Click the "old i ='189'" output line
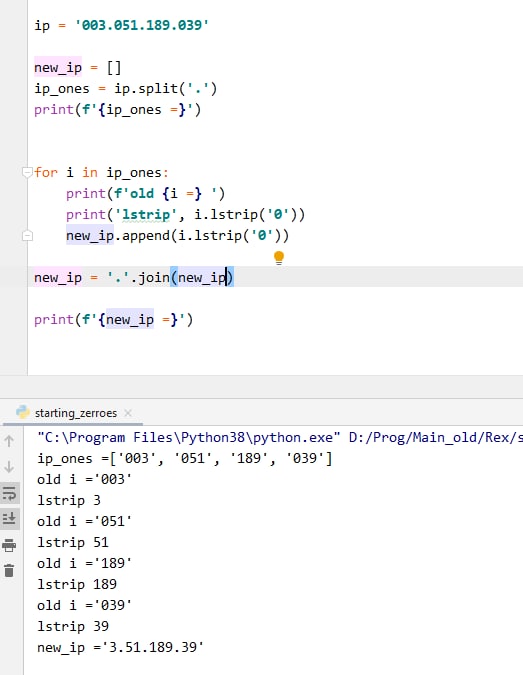The width and height of the screenshot is (523, 675). pyautogui.click(x=84, y=563)
